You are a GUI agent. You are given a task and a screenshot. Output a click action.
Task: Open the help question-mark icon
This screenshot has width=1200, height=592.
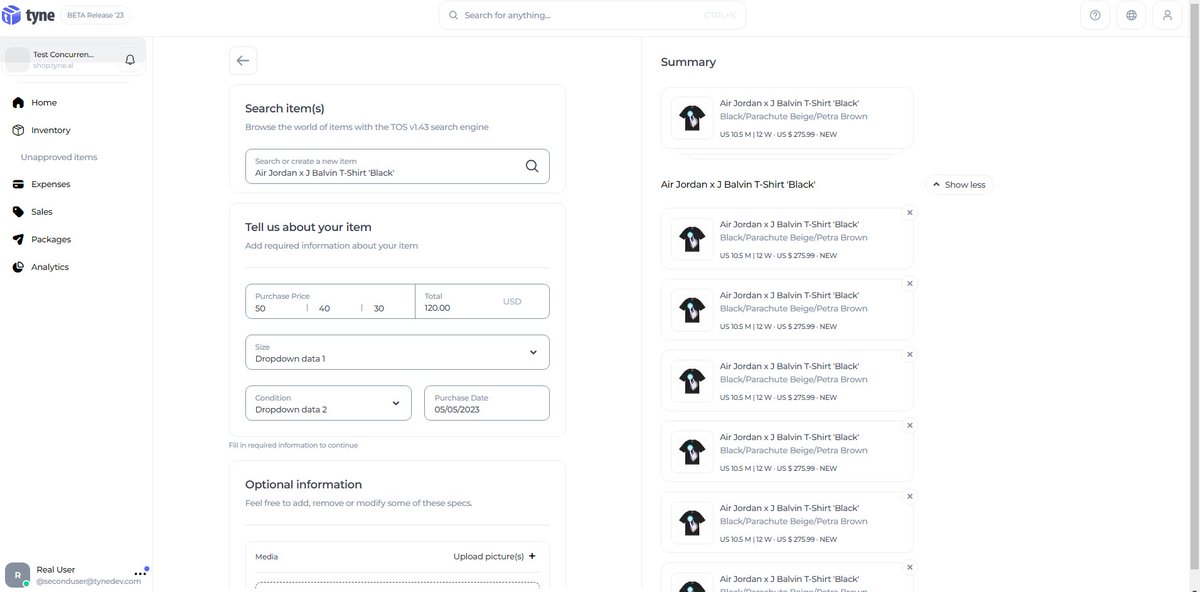[x=1095, y=15]
